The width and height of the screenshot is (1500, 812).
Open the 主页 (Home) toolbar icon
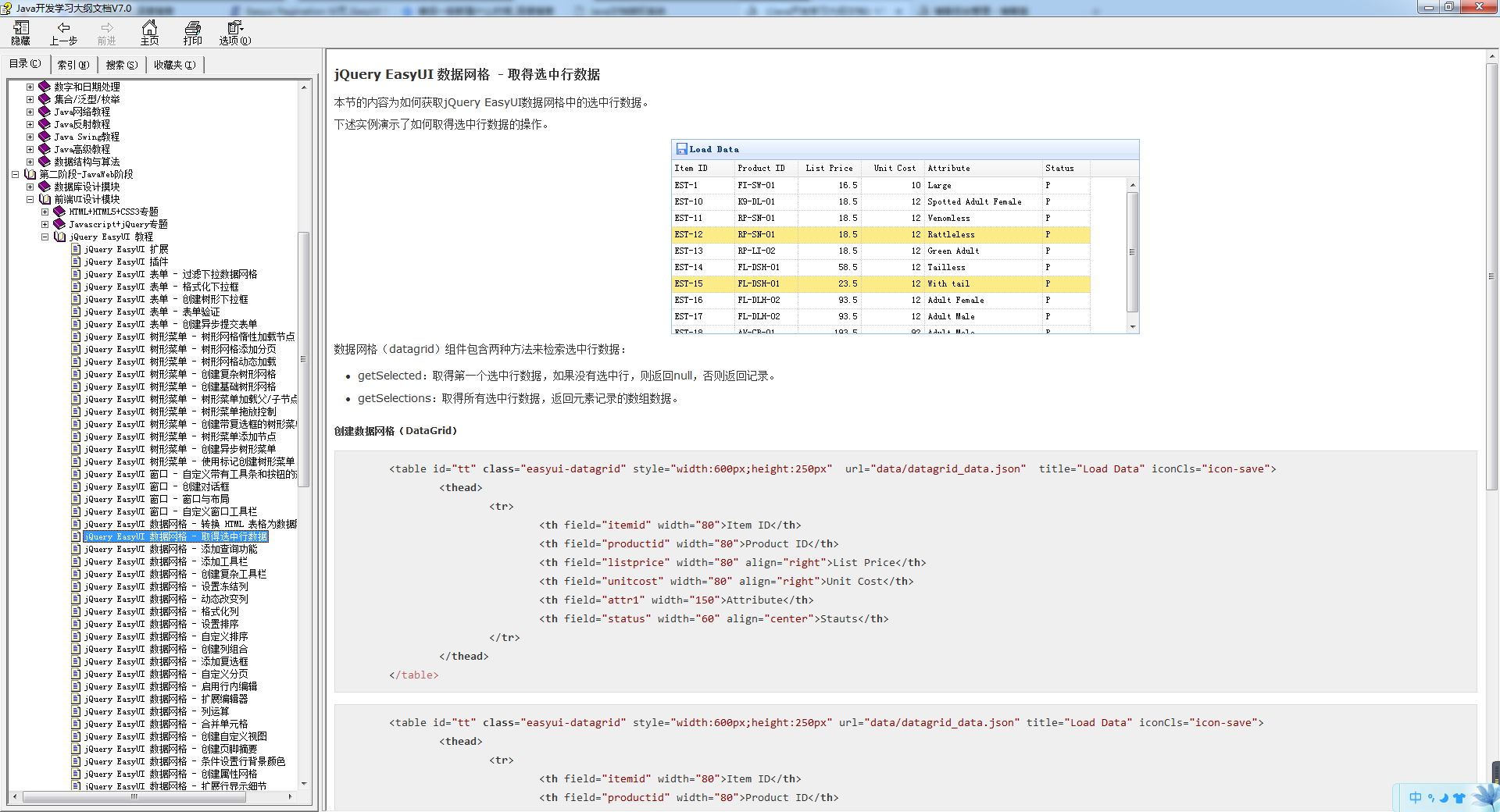149,33
